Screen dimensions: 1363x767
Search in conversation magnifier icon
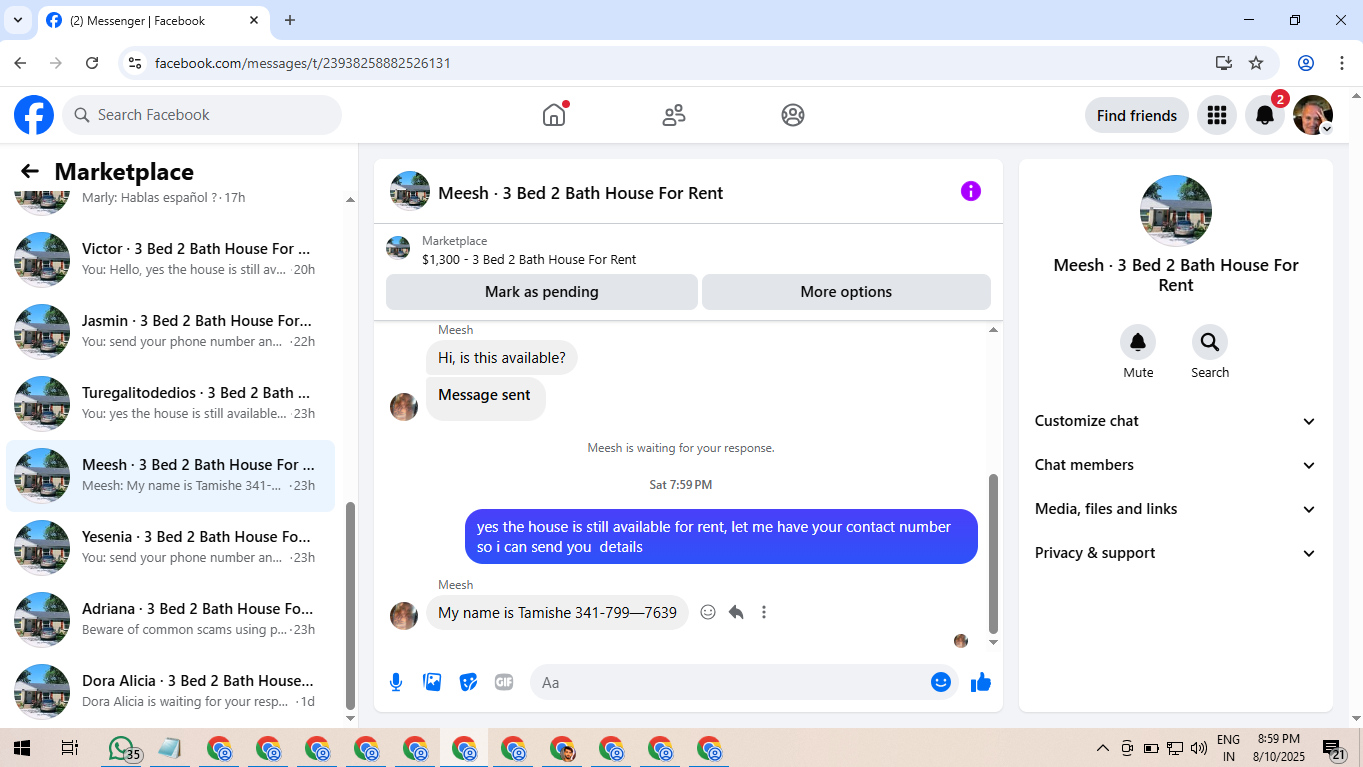click(1210, 342)
